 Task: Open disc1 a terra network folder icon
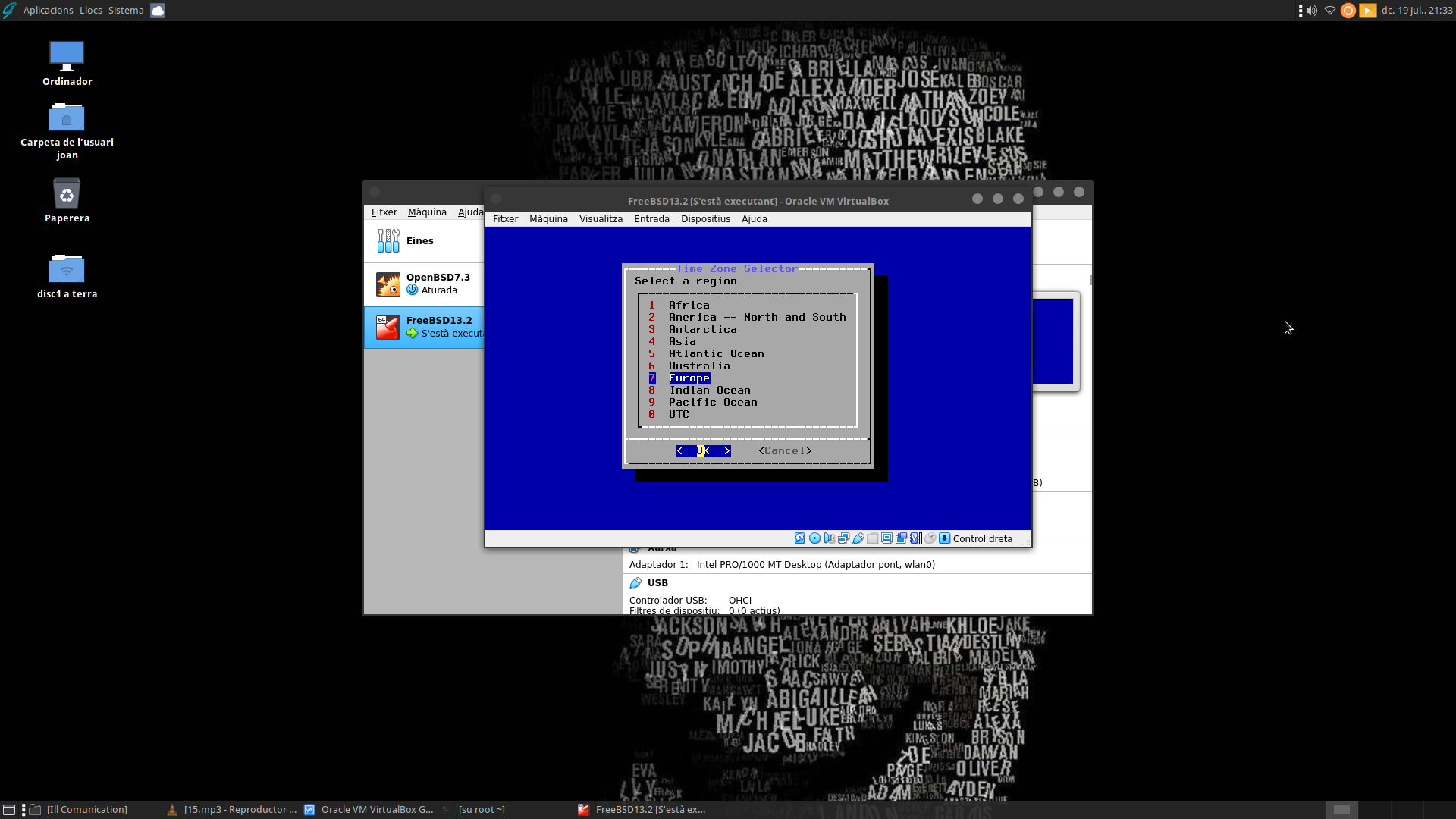tap(67, 276)
